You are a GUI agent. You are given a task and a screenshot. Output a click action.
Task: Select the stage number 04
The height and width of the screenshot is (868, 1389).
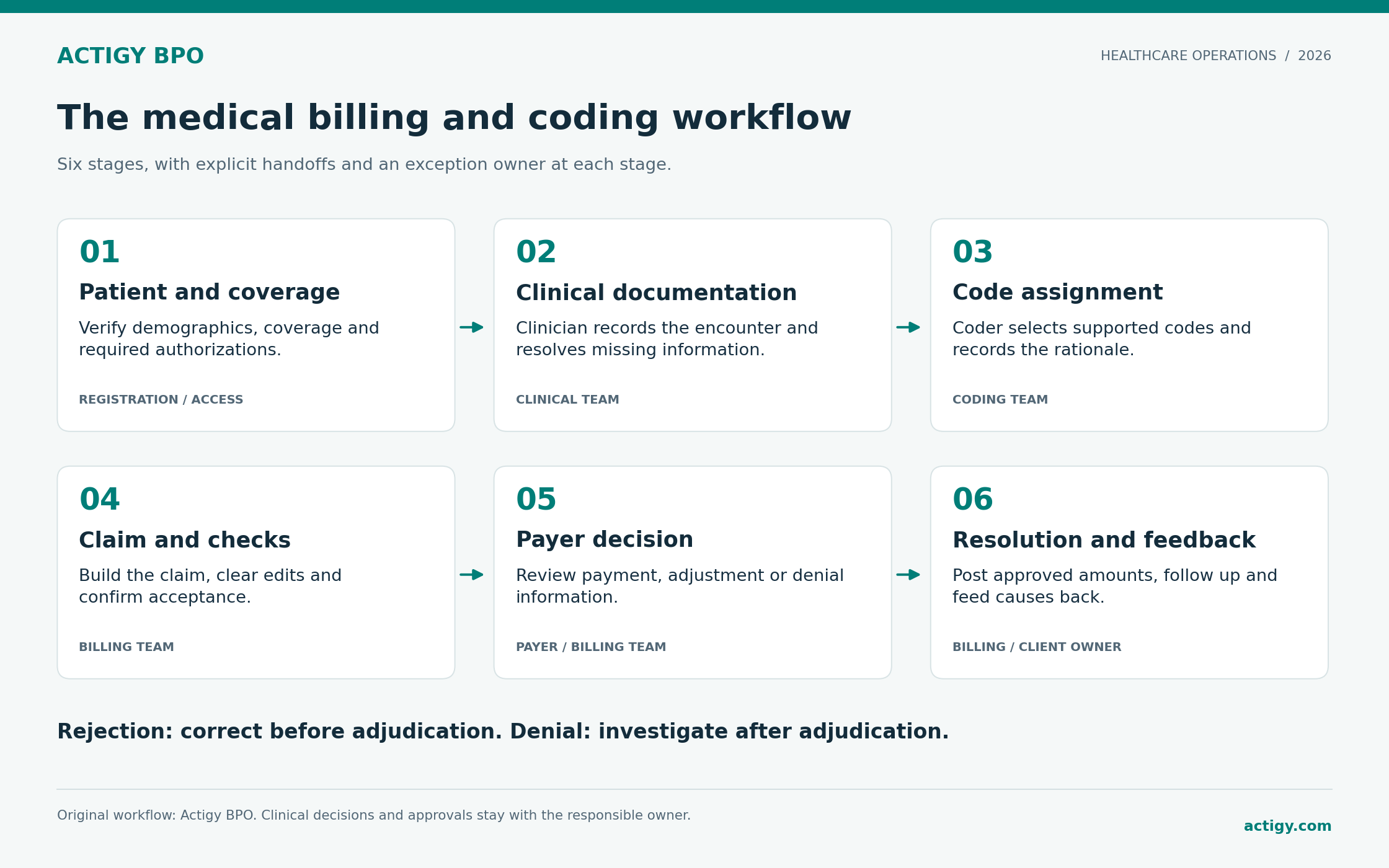(99, 500)
